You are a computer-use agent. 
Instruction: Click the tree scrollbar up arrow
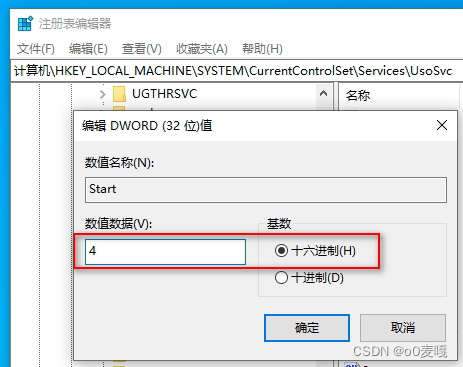(323, 94)
